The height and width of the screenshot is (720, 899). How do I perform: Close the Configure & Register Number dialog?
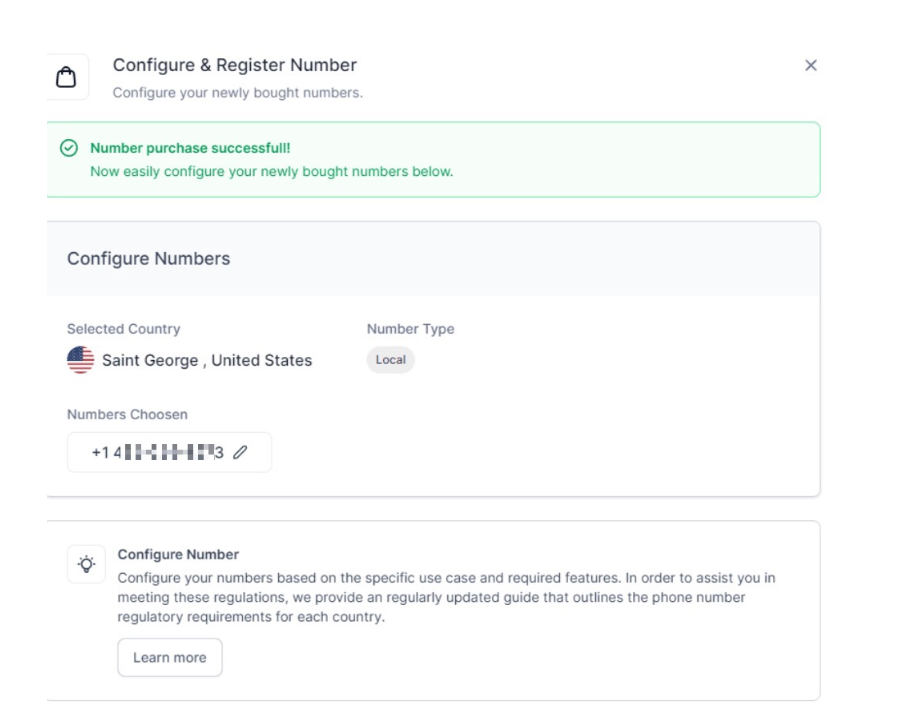point(810,65)
